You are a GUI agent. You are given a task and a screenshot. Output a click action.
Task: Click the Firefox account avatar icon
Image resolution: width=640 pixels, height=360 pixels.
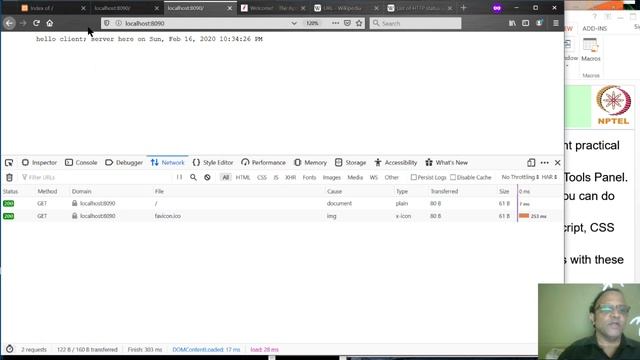click(539, 23)
